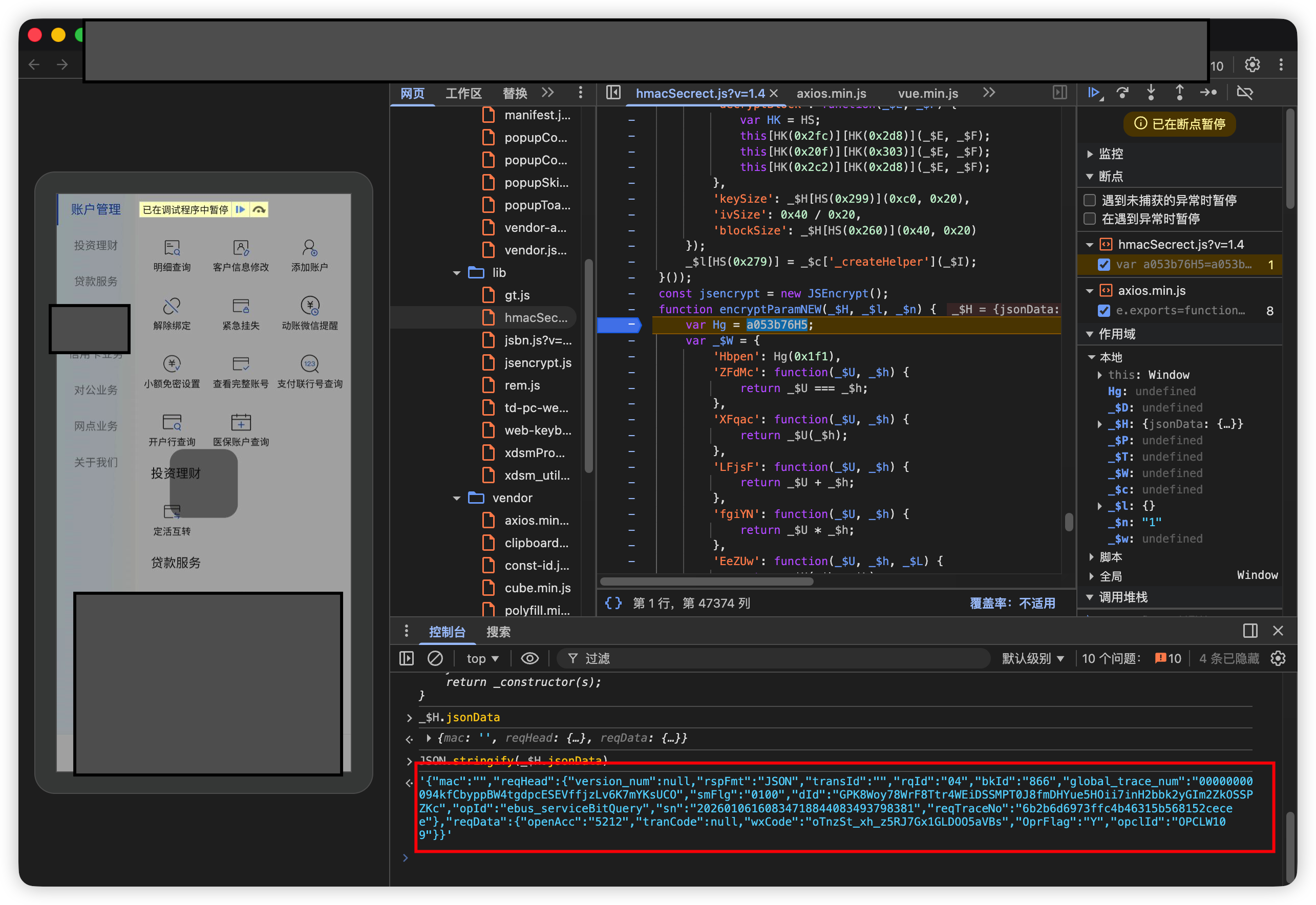Switch to the axios.min.js file tab
The height and width of the screenshot is (905, 1316).
click(831, 94)
